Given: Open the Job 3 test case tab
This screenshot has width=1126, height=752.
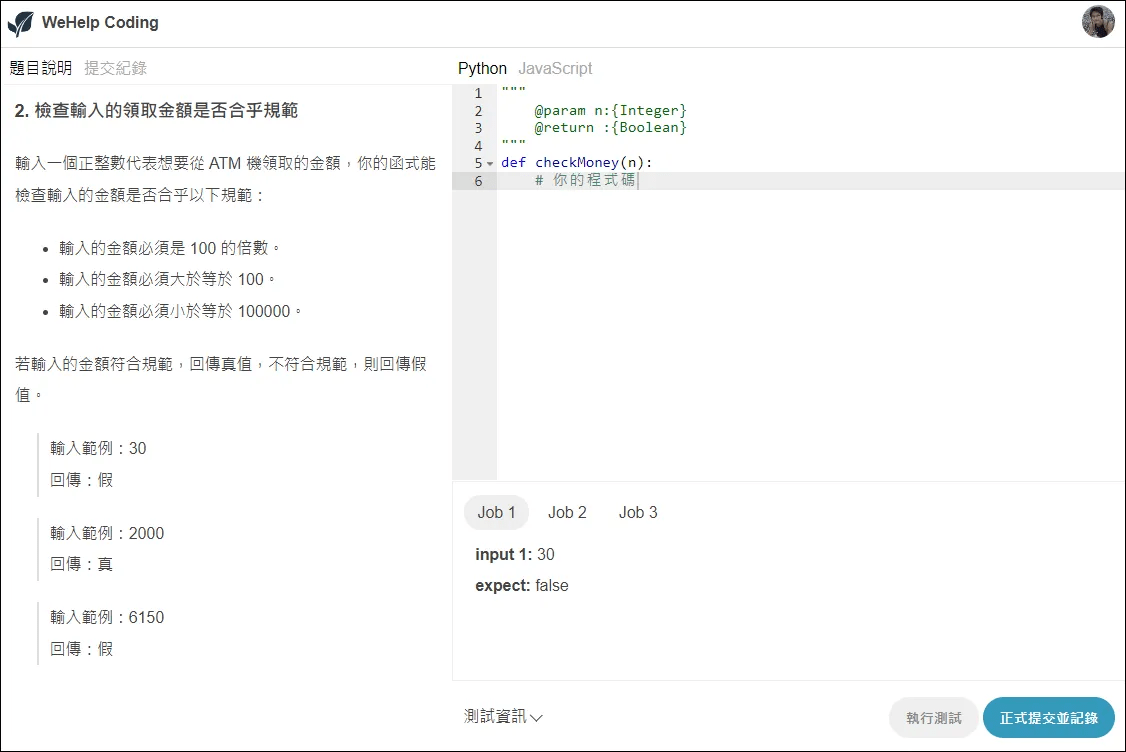Looking at the screenshot, I should tap(637, 511).
